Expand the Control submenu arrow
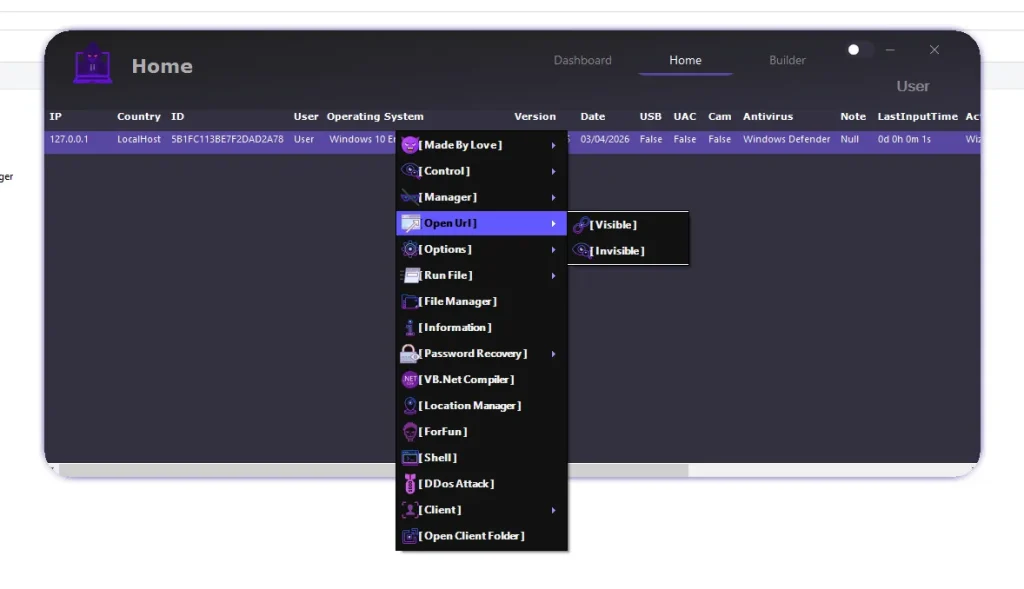Image resolution: width=1024 pixels, height=589 pixels. tap(553, 172)
